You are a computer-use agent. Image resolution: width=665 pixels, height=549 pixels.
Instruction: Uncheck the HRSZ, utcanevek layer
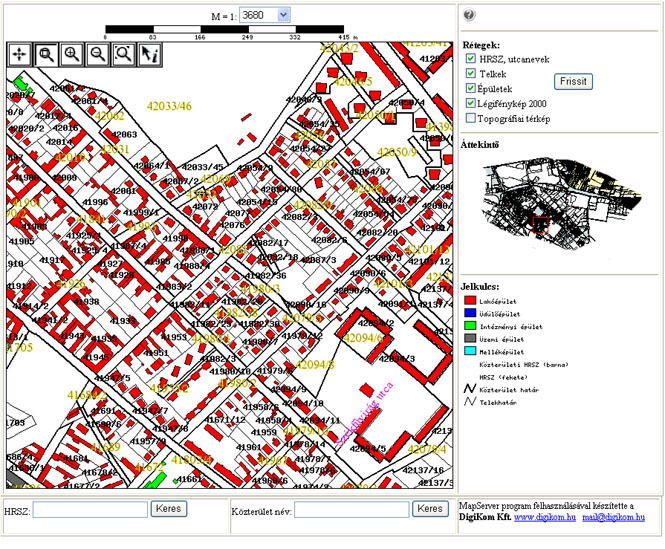(471, 59)
